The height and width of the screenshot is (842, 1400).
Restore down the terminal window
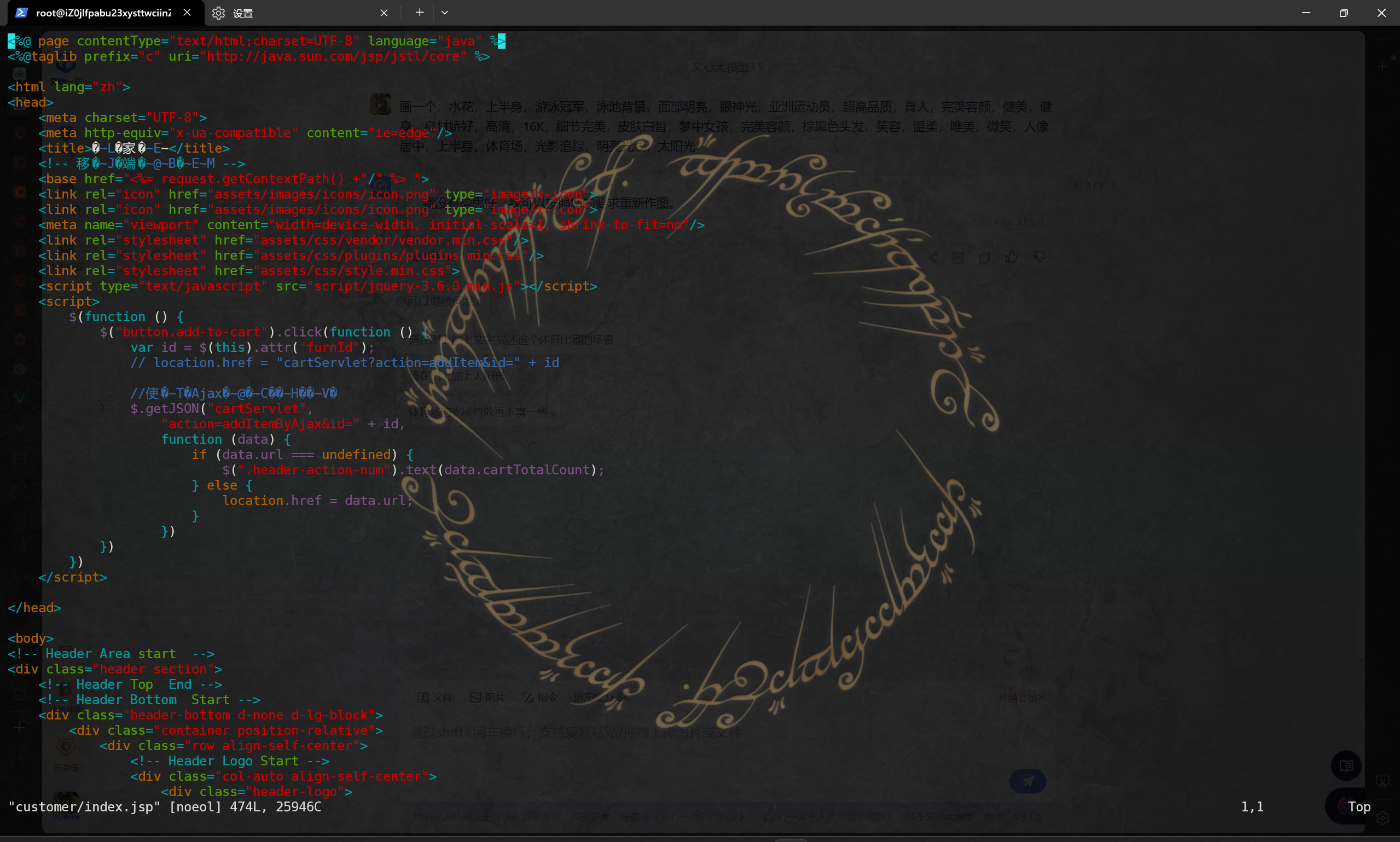[1343, 13]
